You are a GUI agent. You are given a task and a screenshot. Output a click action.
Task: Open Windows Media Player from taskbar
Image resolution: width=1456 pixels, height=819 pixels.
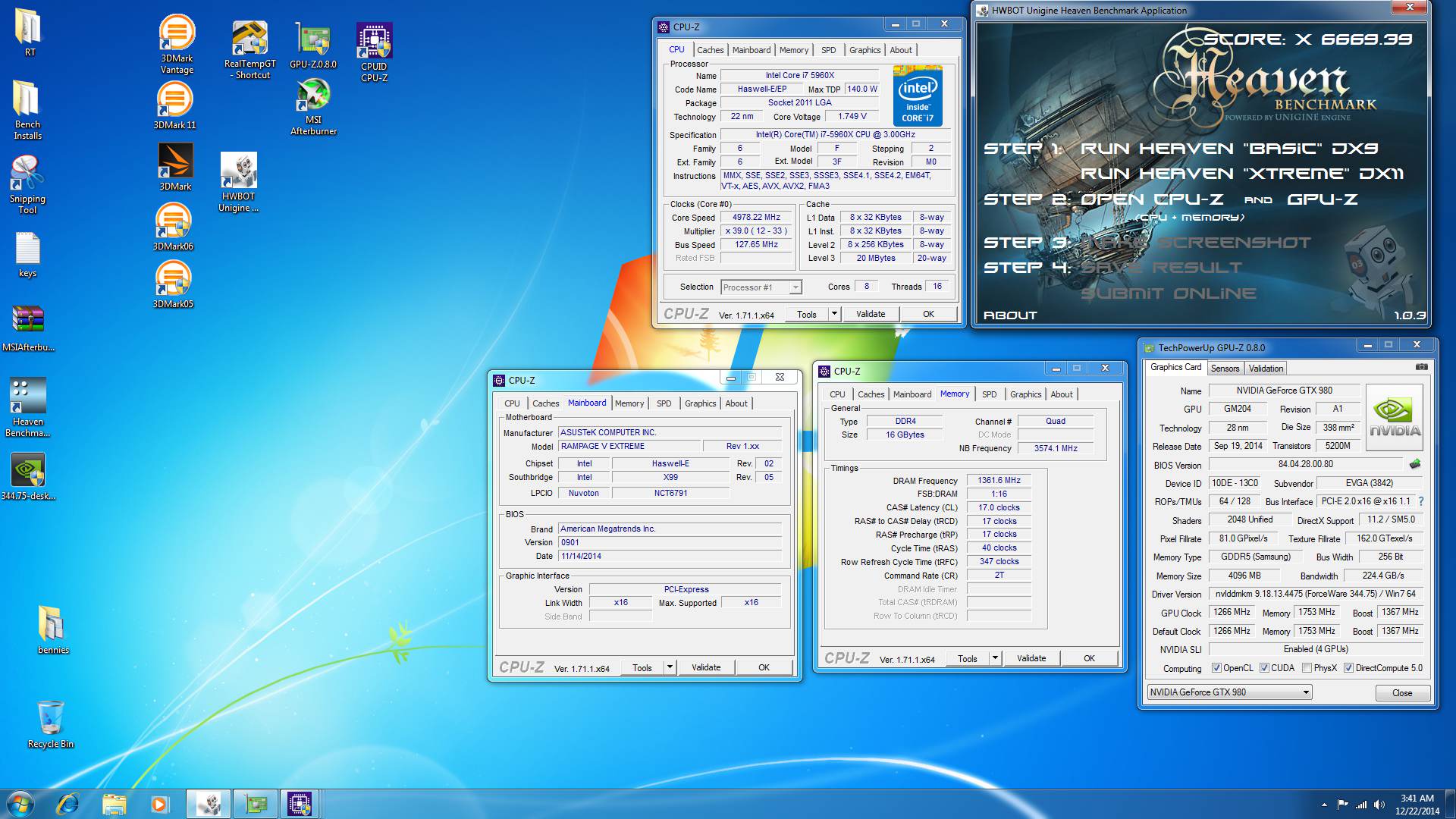tap(159, 803)
